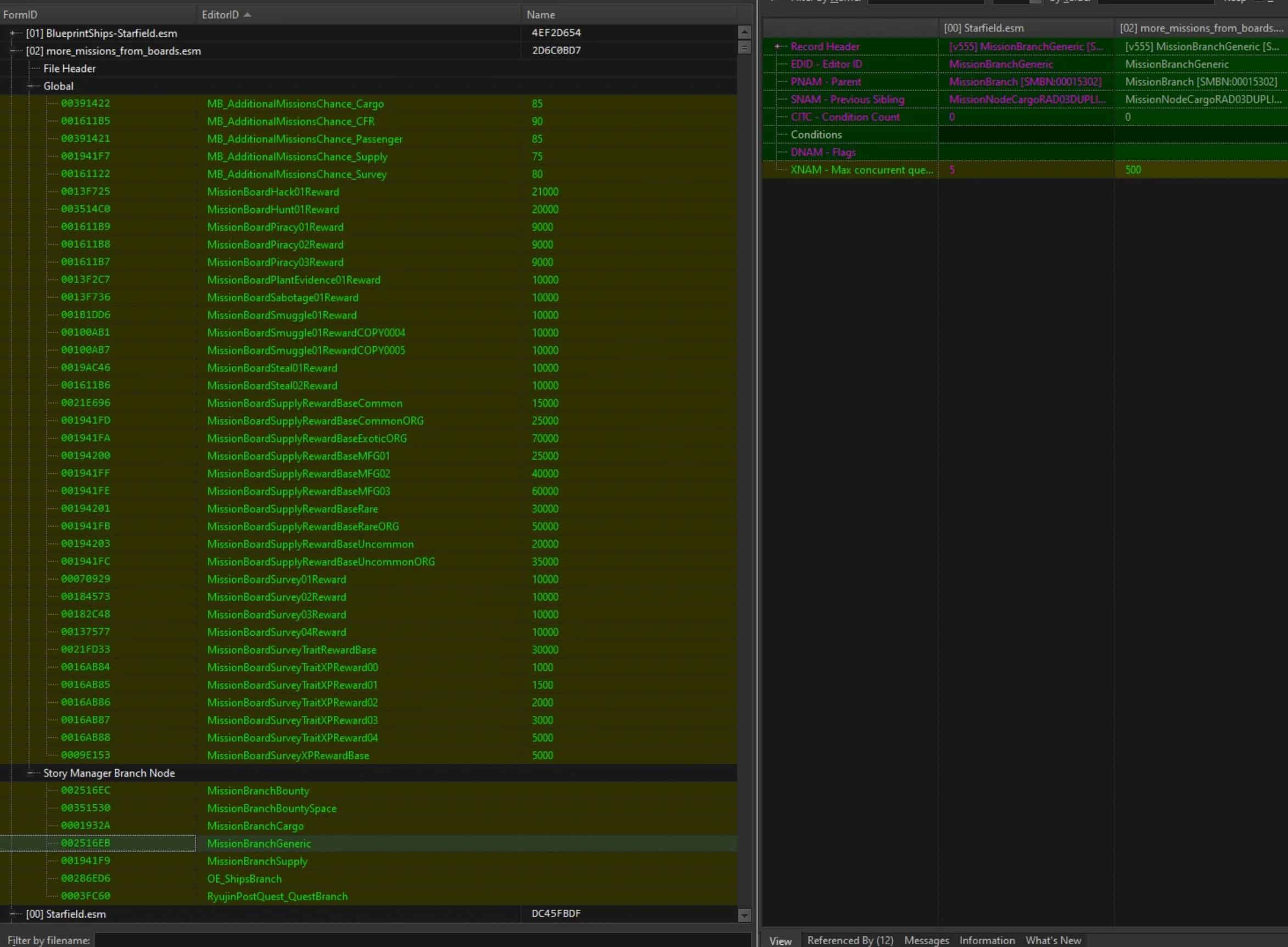Toggle the [00] Starfield.esm tree node
Viewport: 1288px width, 947px height.
pos(13,914)
